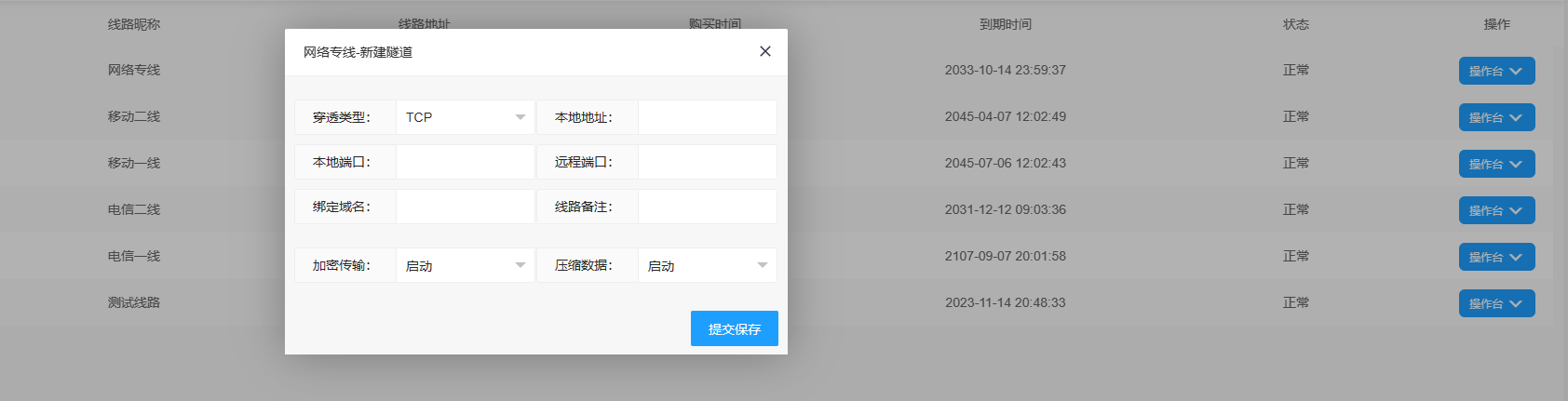Open 操作台 menu for 网络专线 row
Image resolution: width=1568 pixels, height=401 pixels.
pyautogui.click(x=1495, y=71)
